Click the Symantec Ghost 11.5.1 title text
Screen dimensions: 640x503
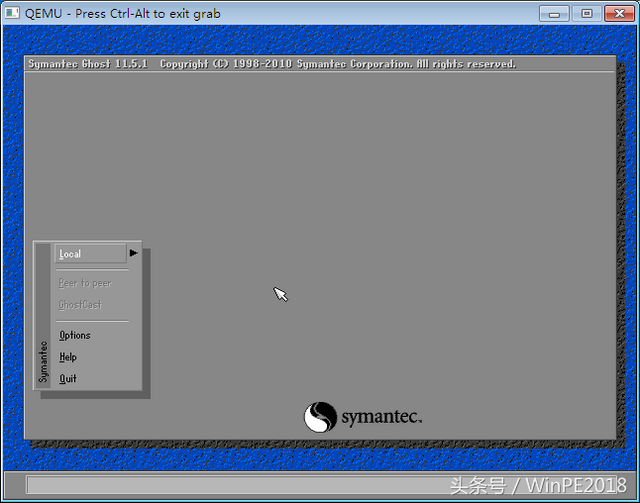[88, 64]
